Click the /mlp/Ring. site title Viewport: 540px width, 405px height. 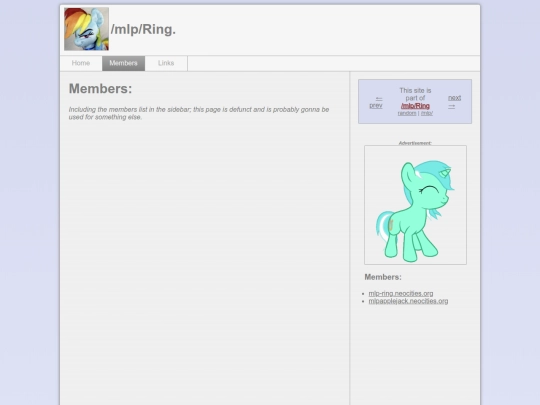(x=143, y=29)
